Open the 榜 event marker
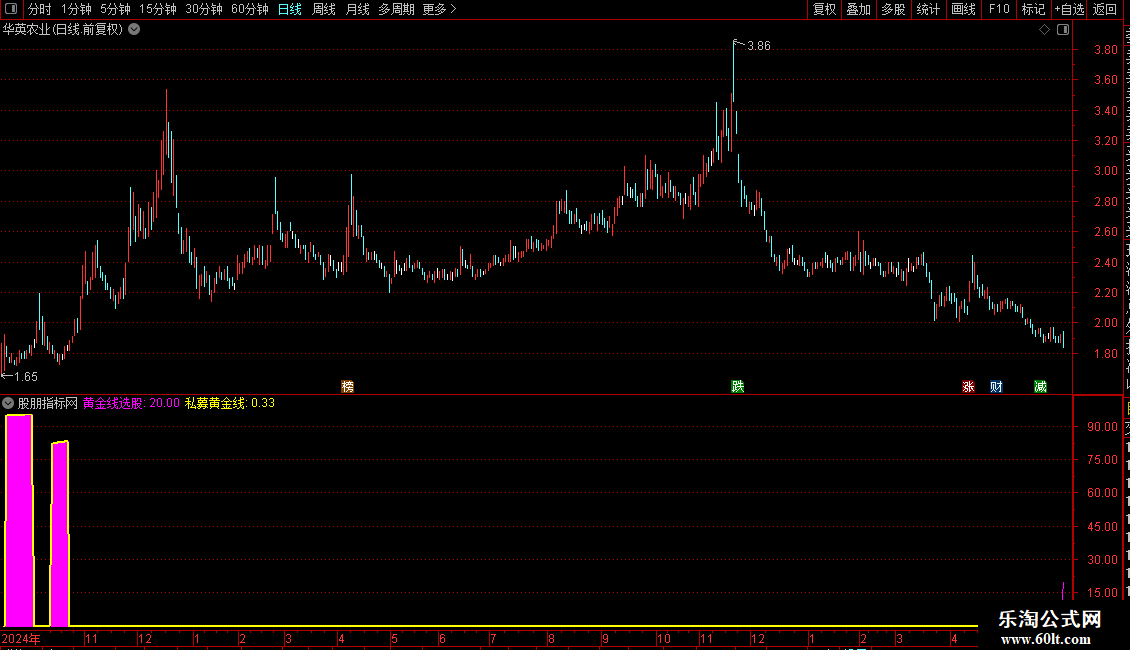The height and width of the screenshot is (650, 1130). 347,387
